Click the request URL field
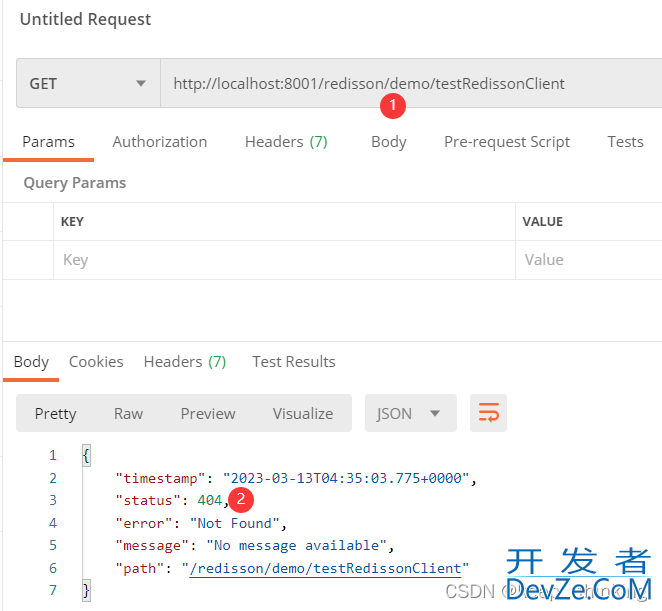 pos(411,83)
